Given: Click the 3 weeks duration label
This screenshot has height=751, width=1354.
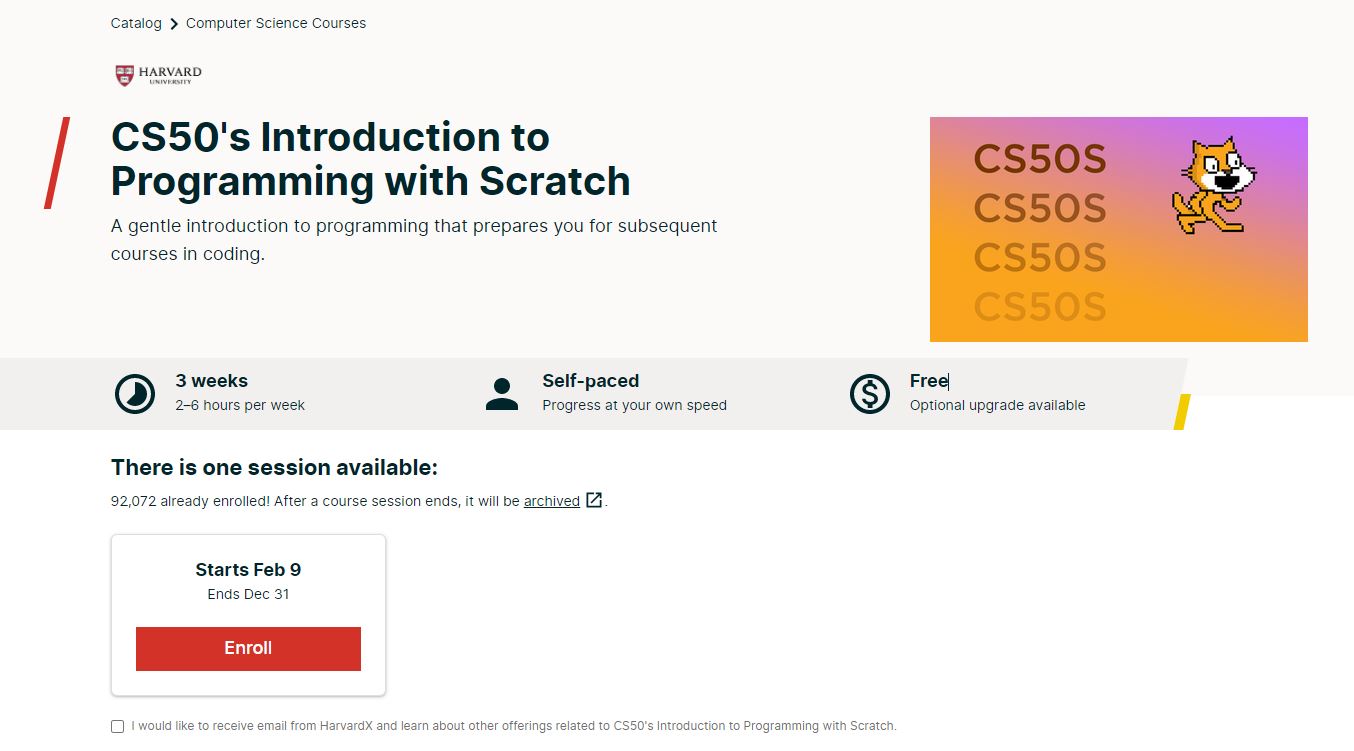Looking at the screenshot, I should pos(212,381).
